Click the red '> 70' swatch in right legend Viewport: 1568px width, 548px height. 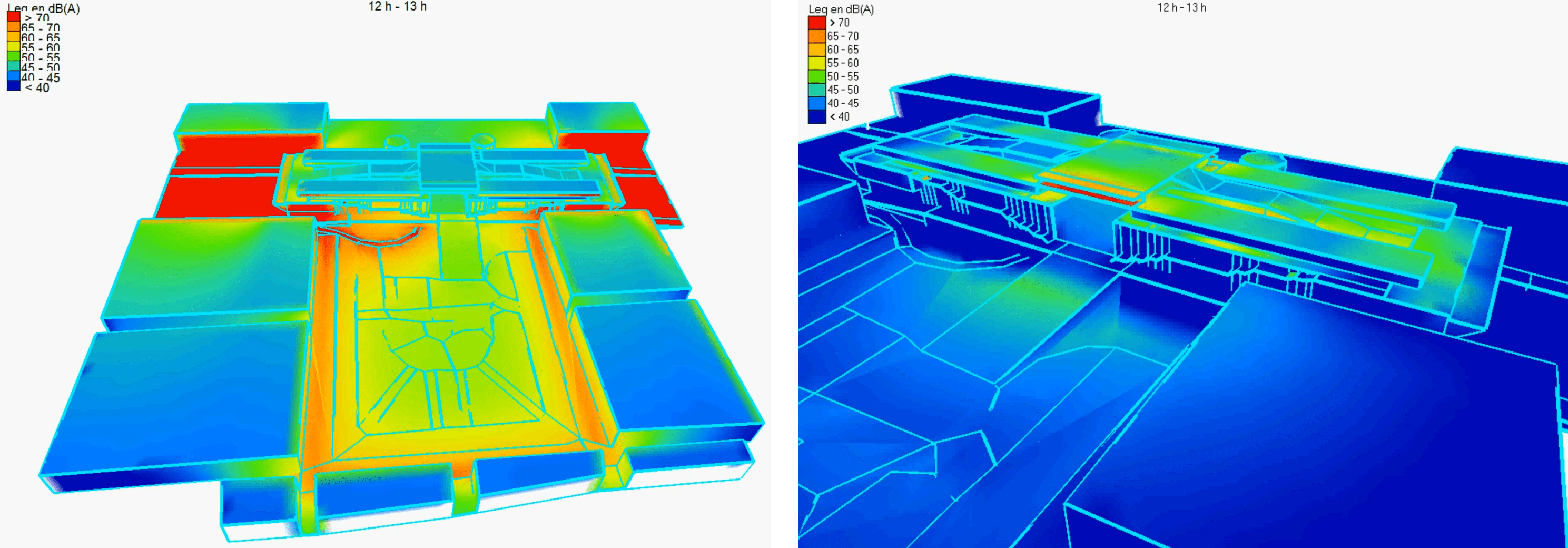pyautogui.click(x=817, y=23)
